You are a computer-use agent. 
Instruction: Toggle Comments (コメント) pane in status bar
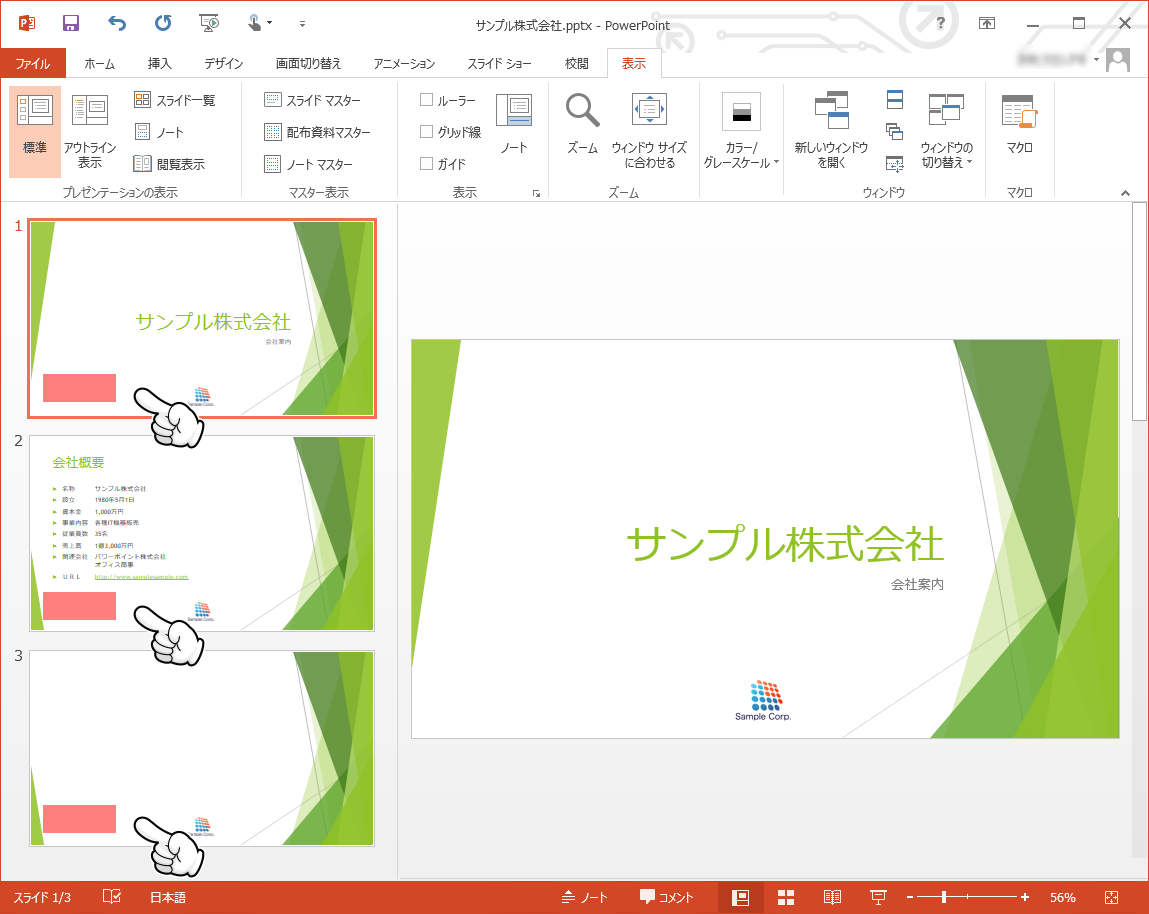coord(666,897)
